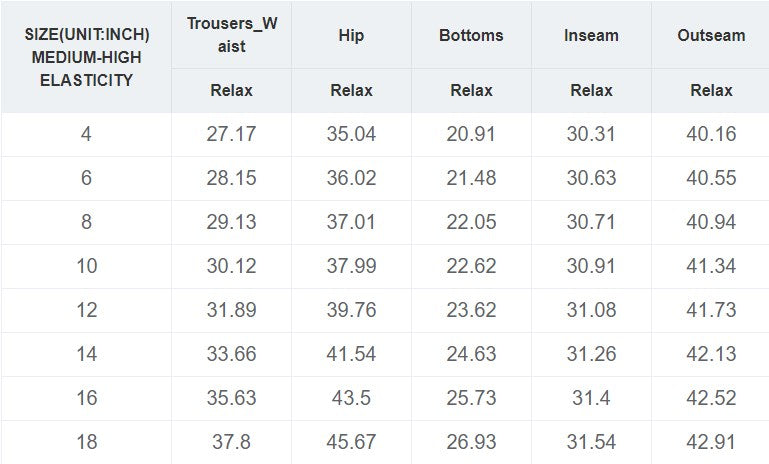This screenshot has width=769, height=464.
Task: Click the waist value 27.17
Action: (232, 134)
